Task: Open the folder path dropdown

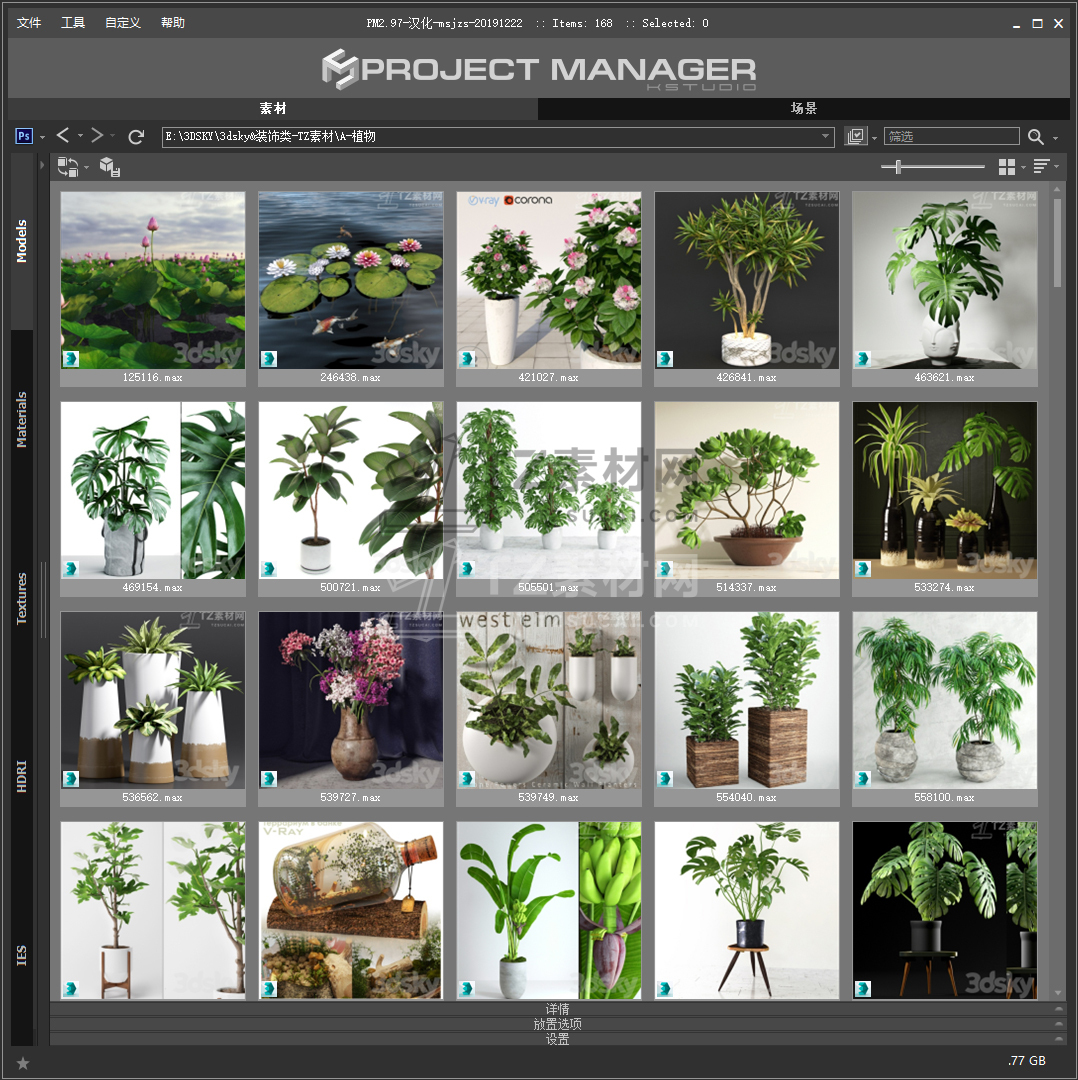Action: coord(826,137)
